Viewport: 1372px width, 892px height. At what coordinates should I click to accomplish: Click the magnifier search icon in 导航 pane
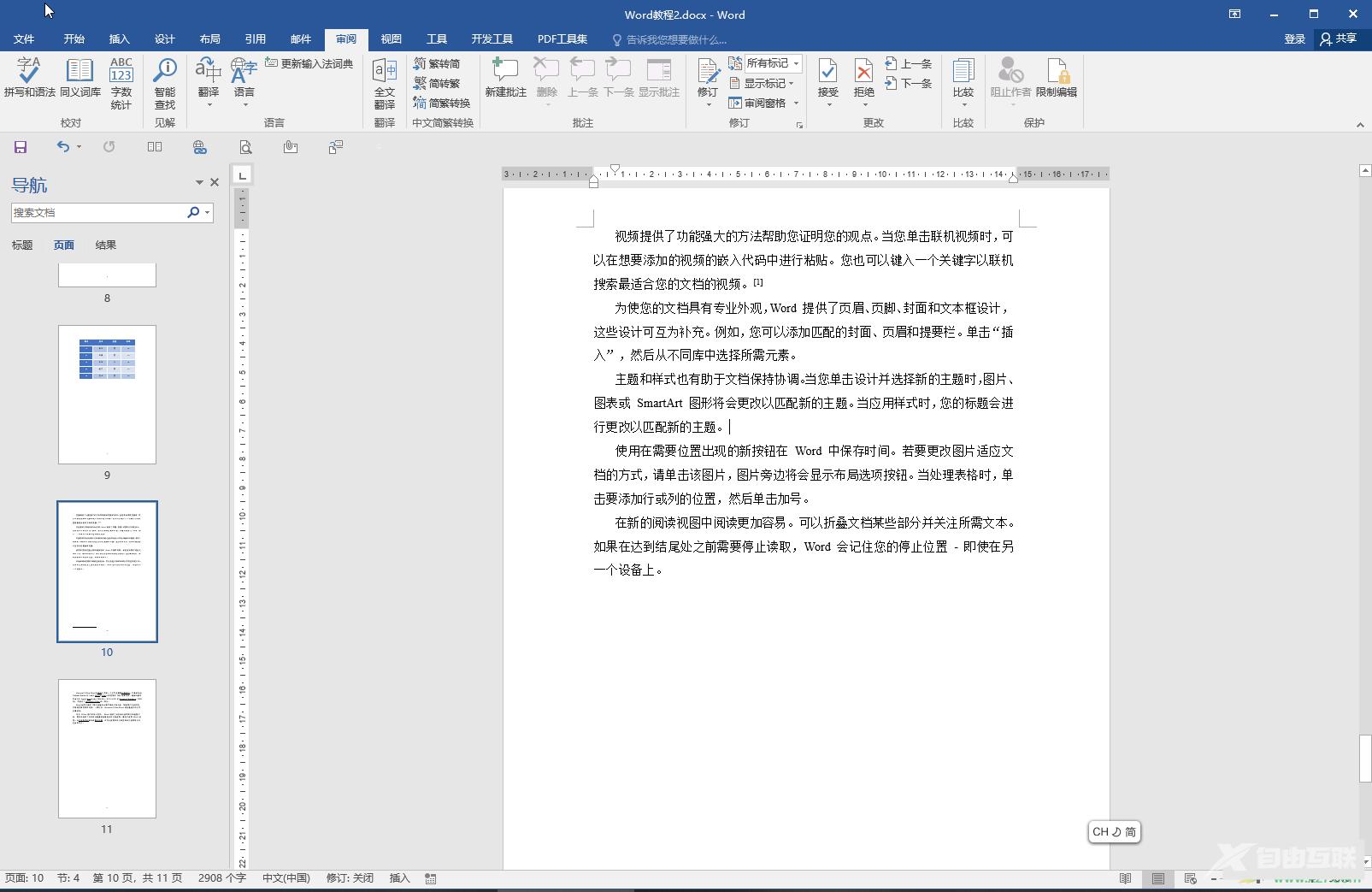tap(193, 212)
